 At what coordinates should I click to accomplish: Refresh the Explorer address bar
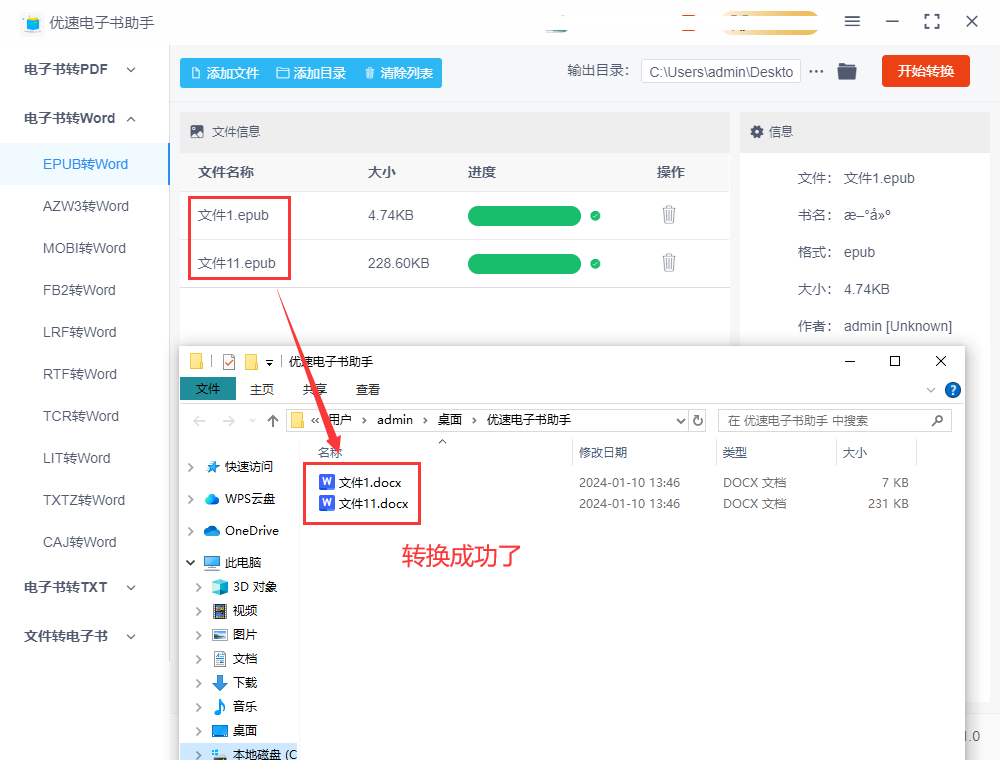698,421
